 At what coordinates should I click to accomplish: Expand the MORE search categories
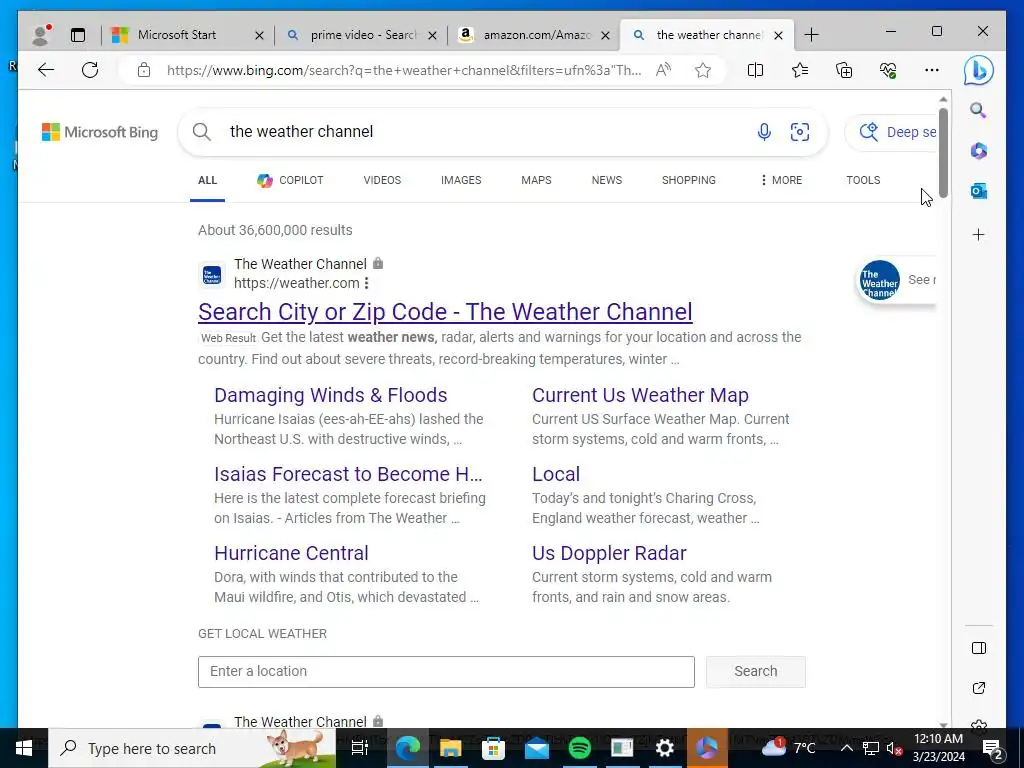point(781,180)
